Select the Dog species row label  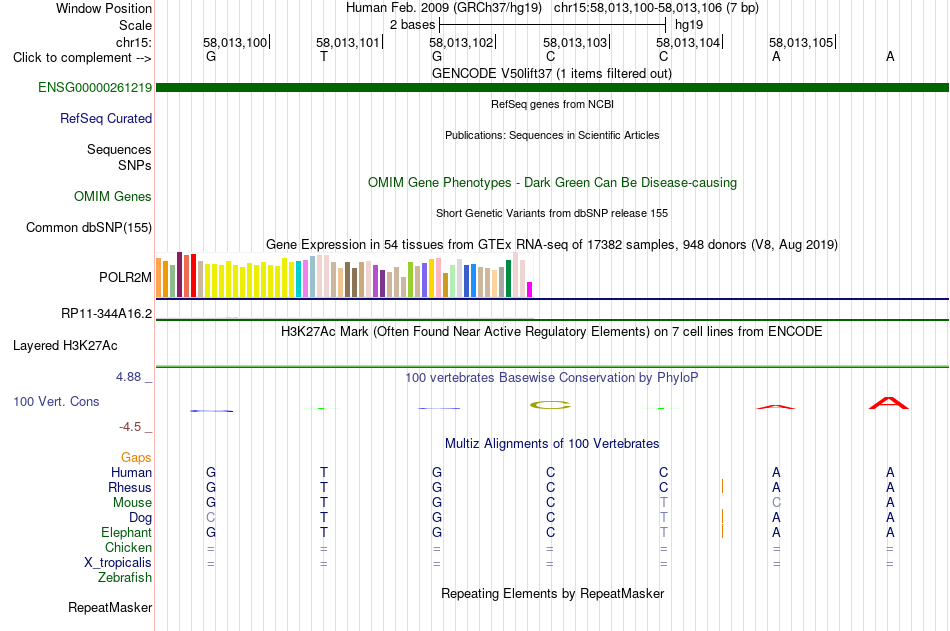141,518
